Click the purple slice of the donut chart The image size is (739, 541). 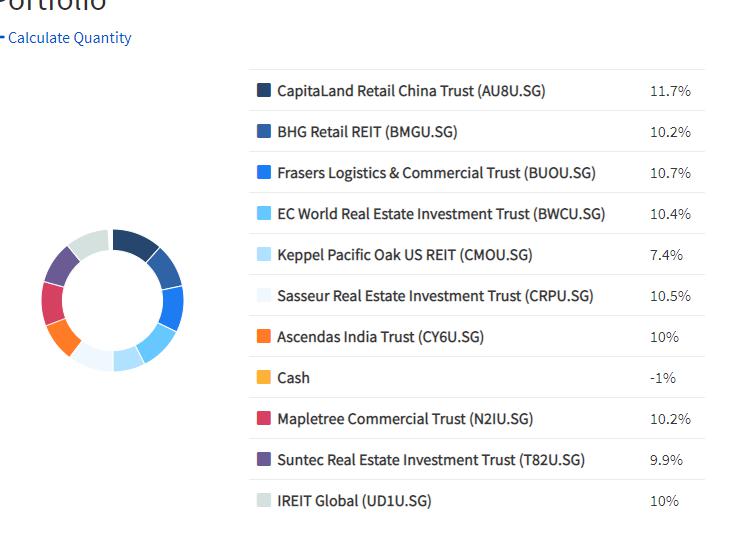pos(62,265)
